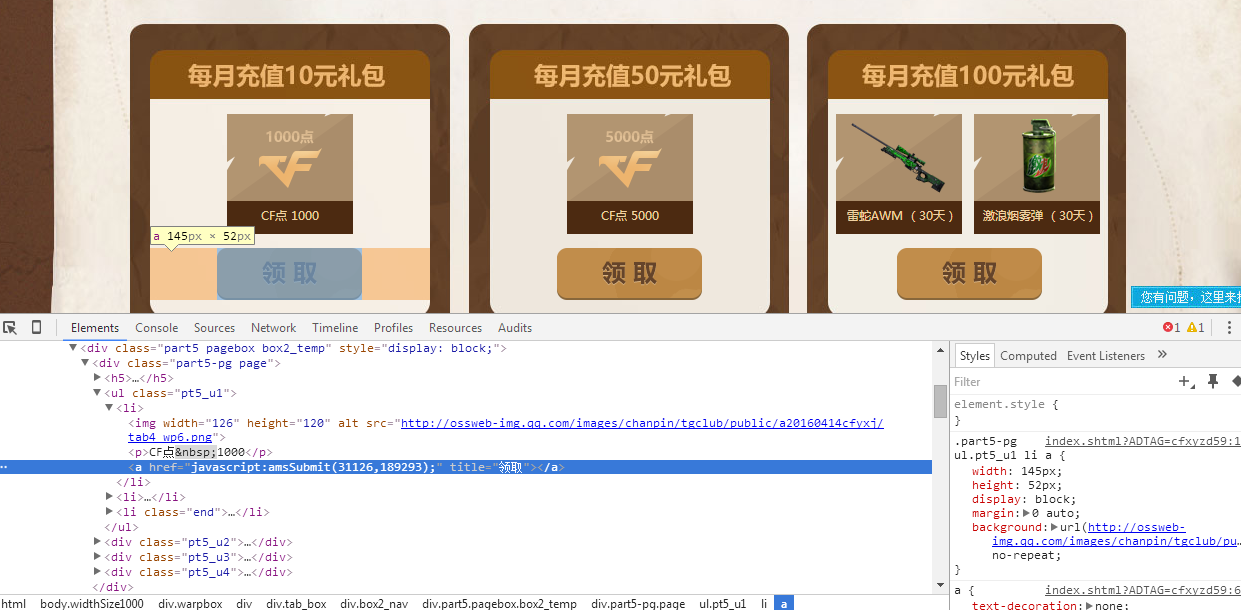Select the highlighted a breadcrumb item
This screenshot has width=1241, height=610.
pyautogui.click(x=785, y=603)
